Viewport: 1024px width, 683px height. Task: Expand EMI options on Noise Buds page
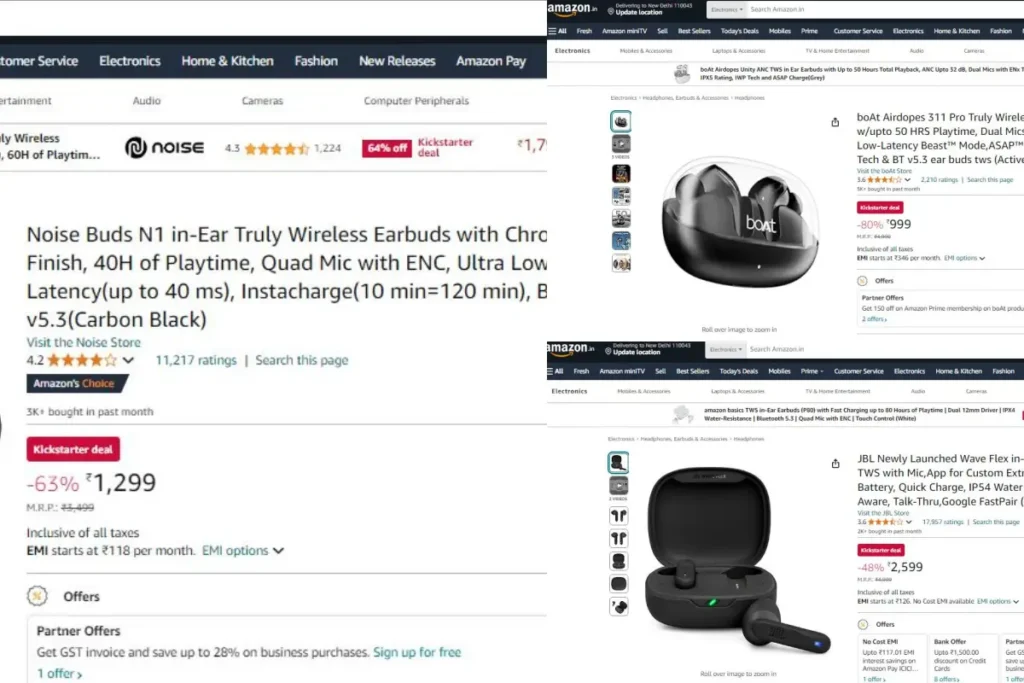(243, 550)
